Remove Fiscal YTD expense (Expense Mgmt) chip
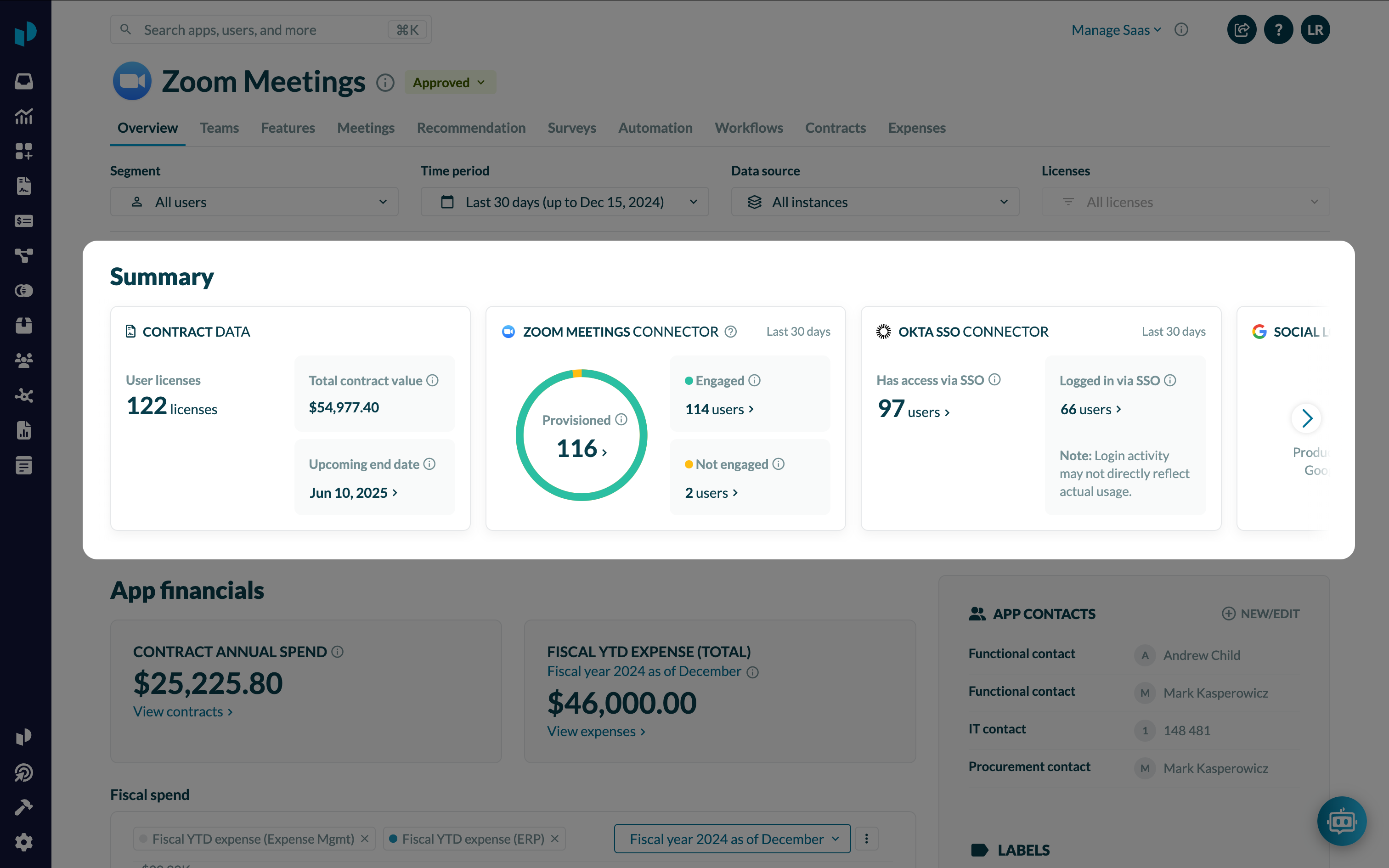 click(x=364, y=839)
